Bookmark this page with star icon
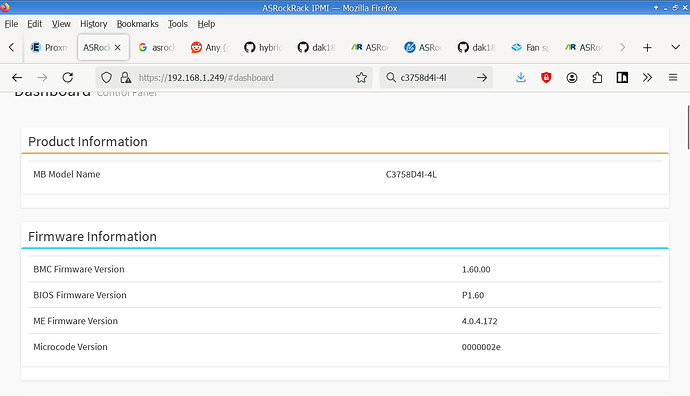The height and width of the screenshot is (396, 690). coord(361,78)
